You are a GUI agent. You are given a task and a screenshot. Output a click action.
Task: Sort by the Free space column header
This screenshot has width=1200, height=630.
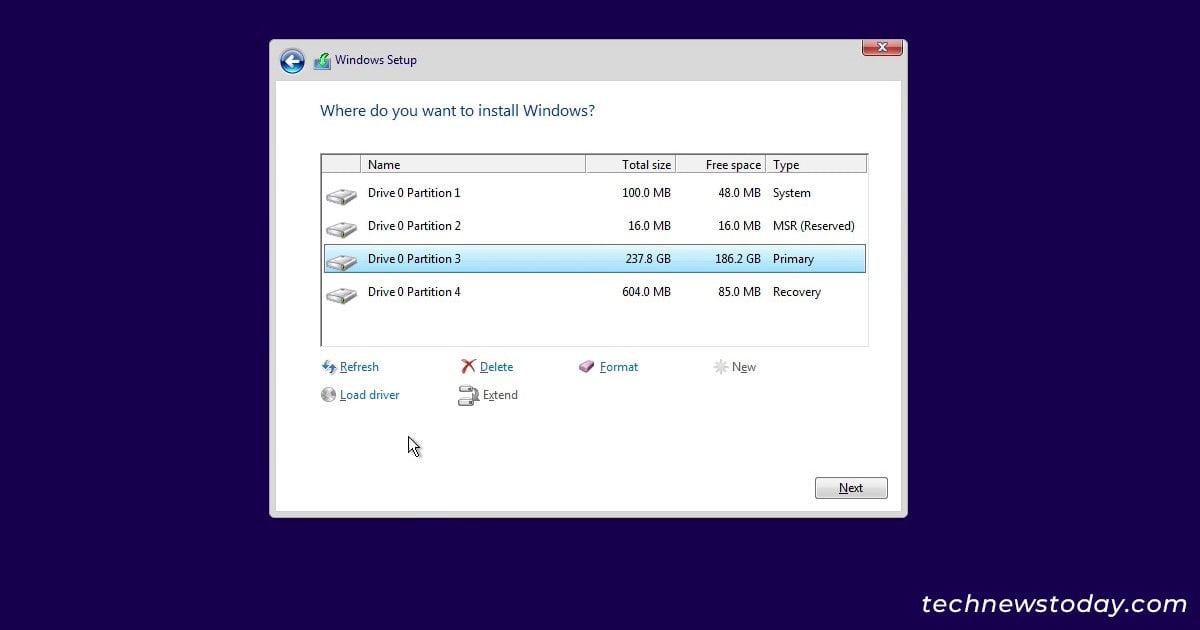(721, 165)
